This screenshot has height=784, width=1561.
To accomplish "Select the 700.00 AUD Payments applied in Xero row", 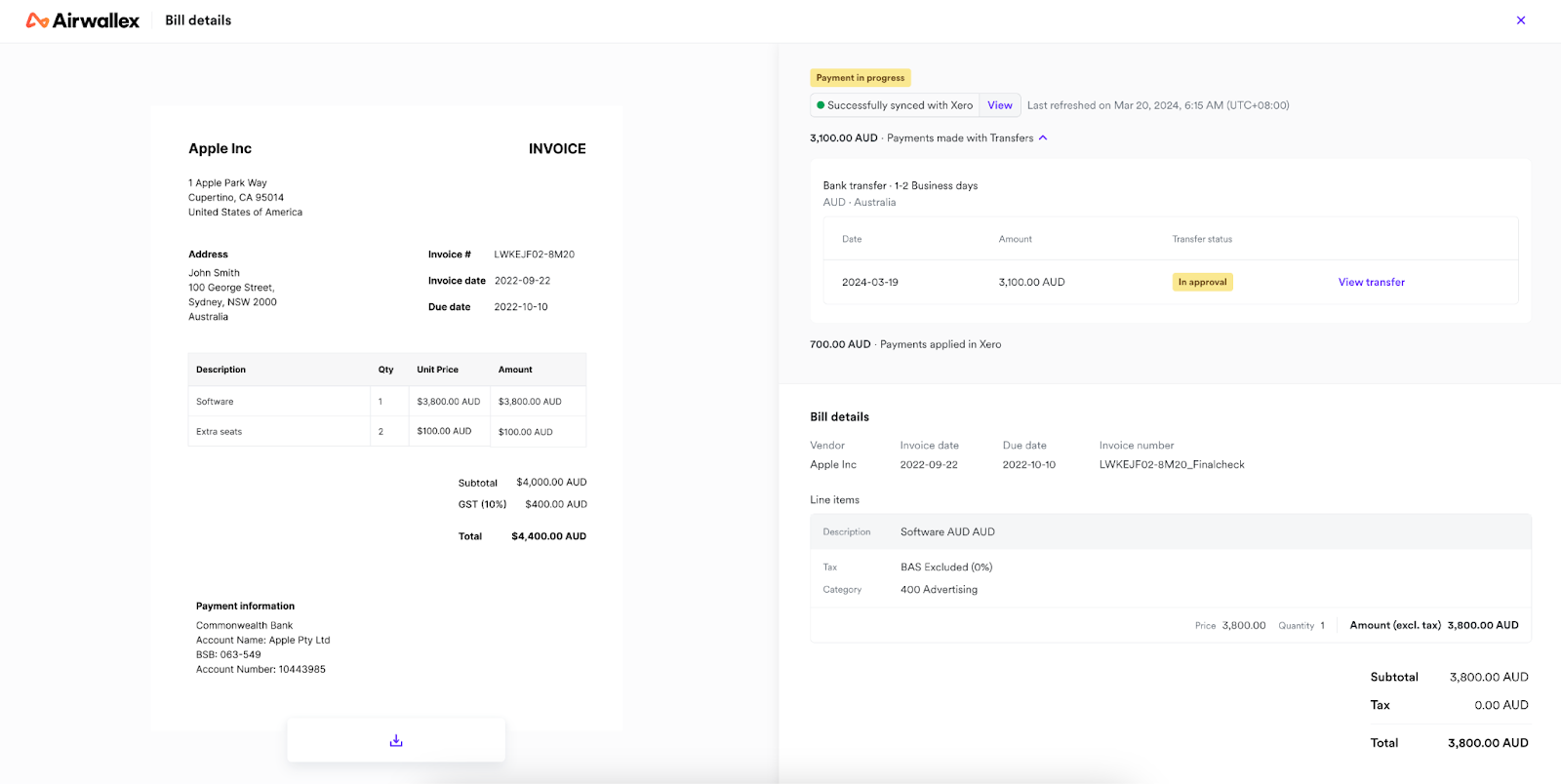I will [x=904, y=344].
